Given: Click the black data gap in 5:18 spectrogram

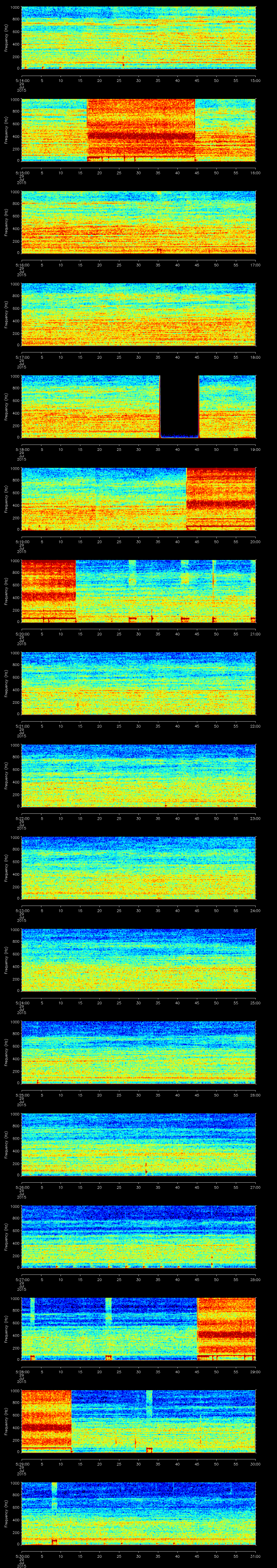Looking at the screenshot, I should pos(179,405).
